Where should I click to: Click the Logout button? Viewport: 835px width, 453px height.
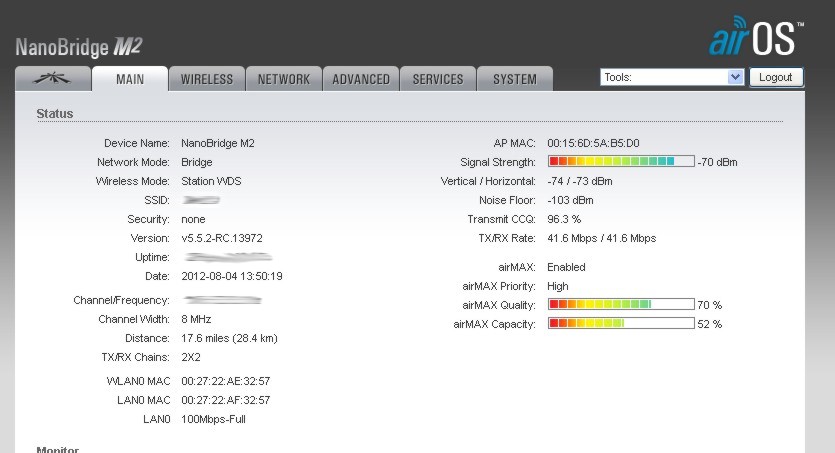[776, 77]
